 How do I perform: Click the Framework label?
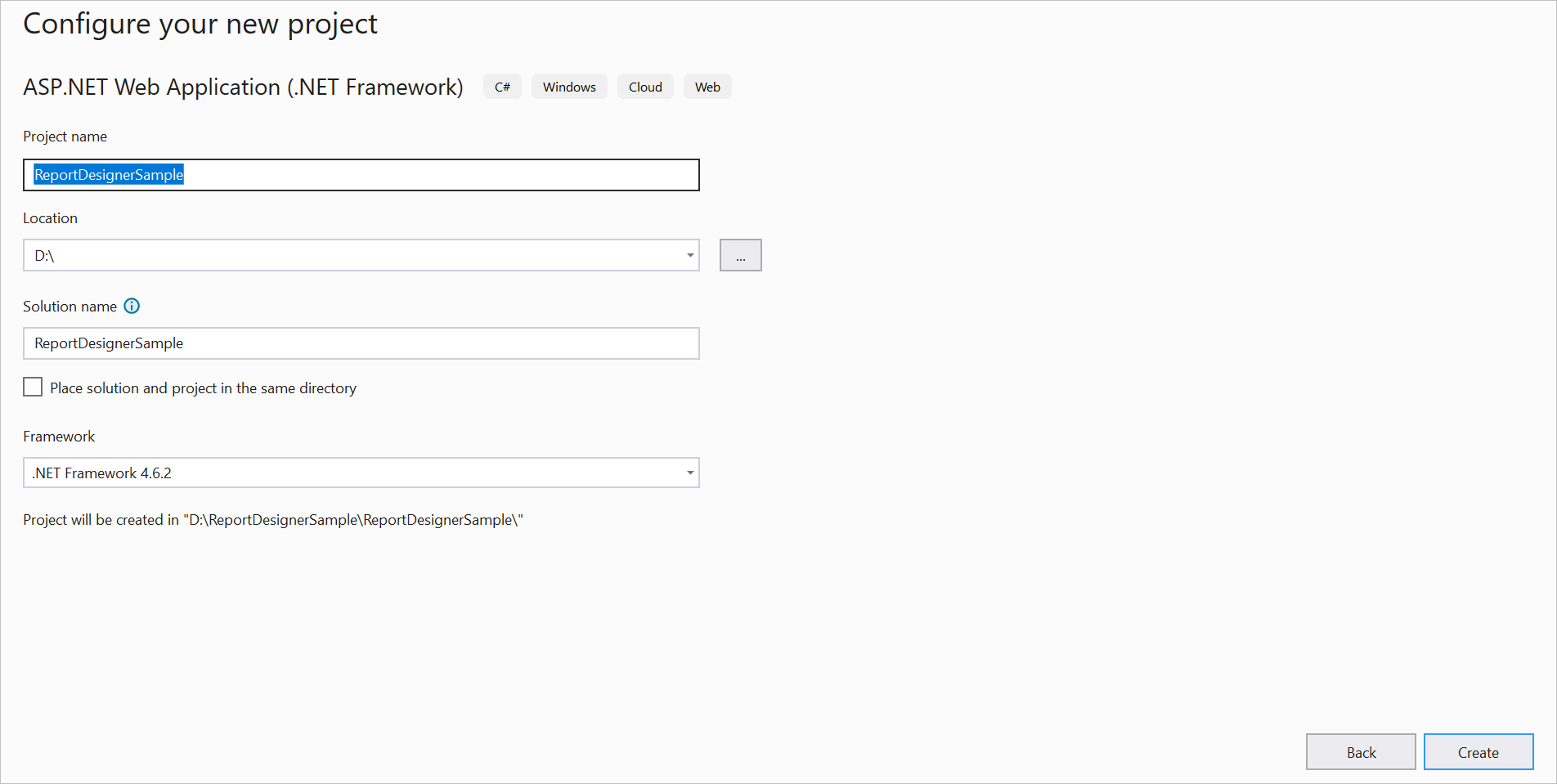point(59,437)
